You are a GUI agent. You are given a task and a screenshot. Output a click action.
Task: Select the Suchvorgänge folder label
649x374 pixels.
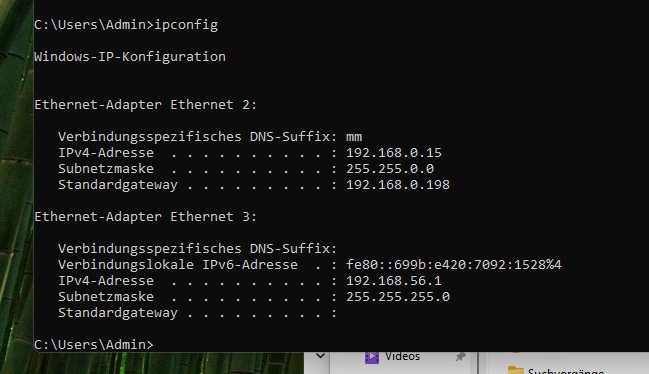566,371
